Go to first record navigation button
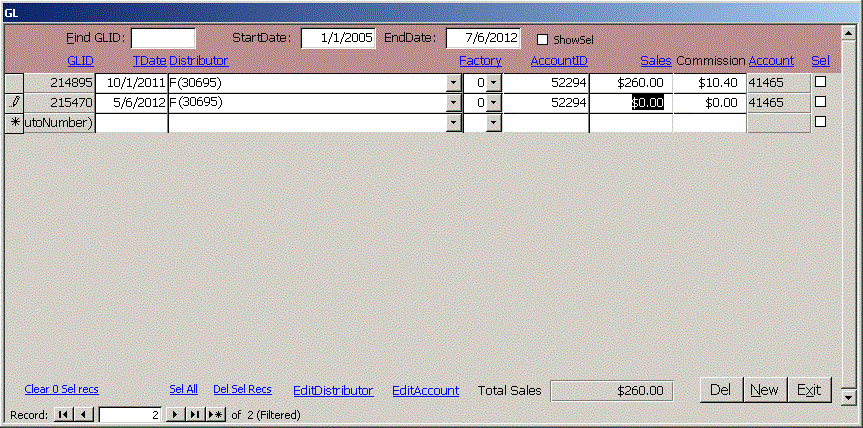Viewport: 863px width, 428px height. tap(63, 415)
